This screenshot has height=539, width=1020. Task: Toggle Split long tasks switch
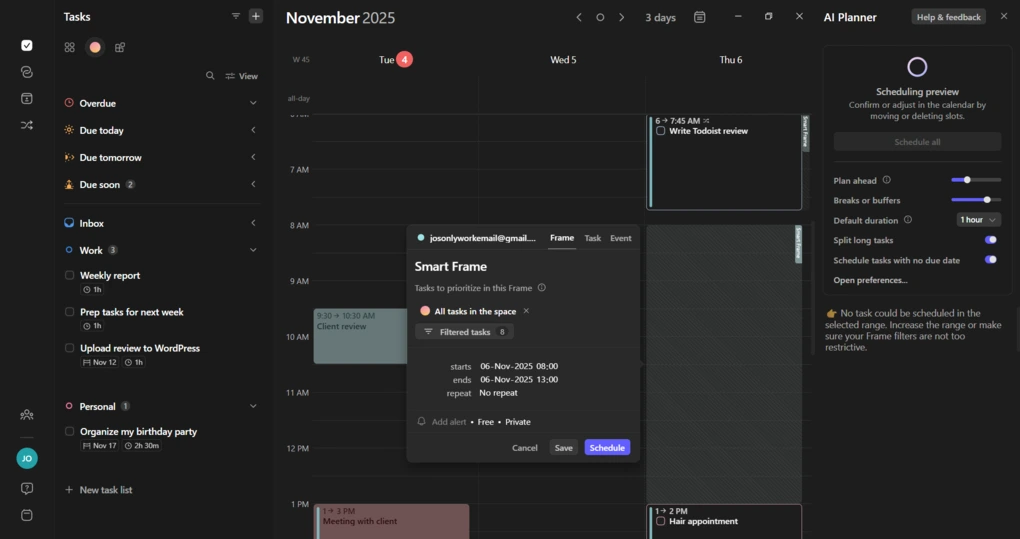click(x=991, y=240)
